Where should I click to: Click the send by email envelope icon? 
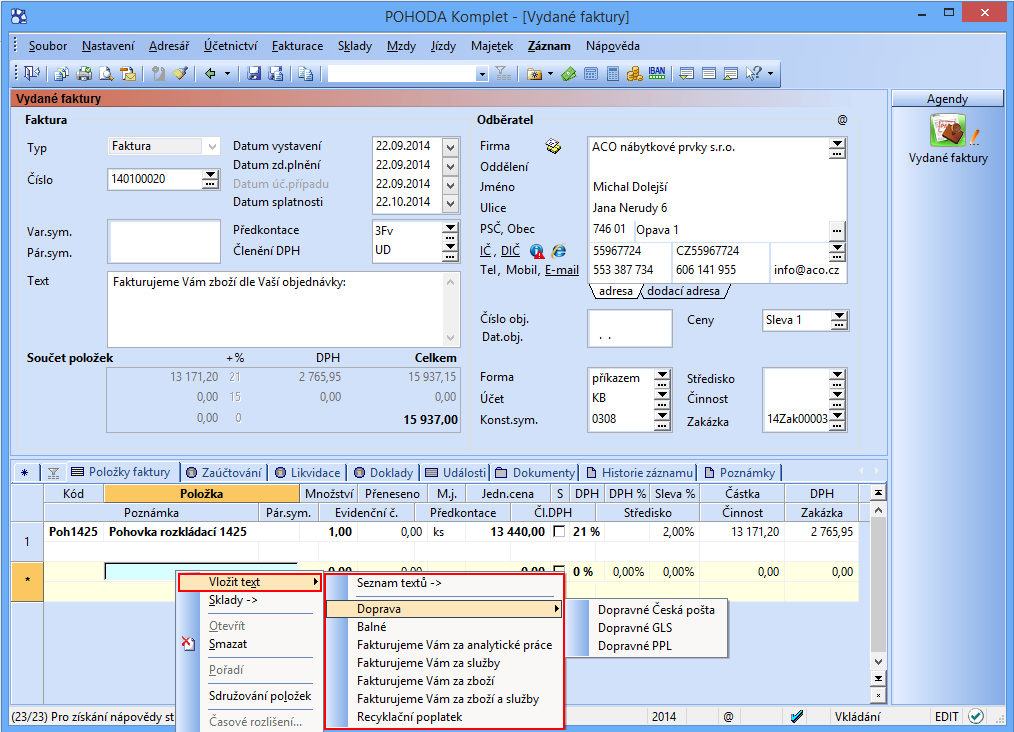pos(128,74)
